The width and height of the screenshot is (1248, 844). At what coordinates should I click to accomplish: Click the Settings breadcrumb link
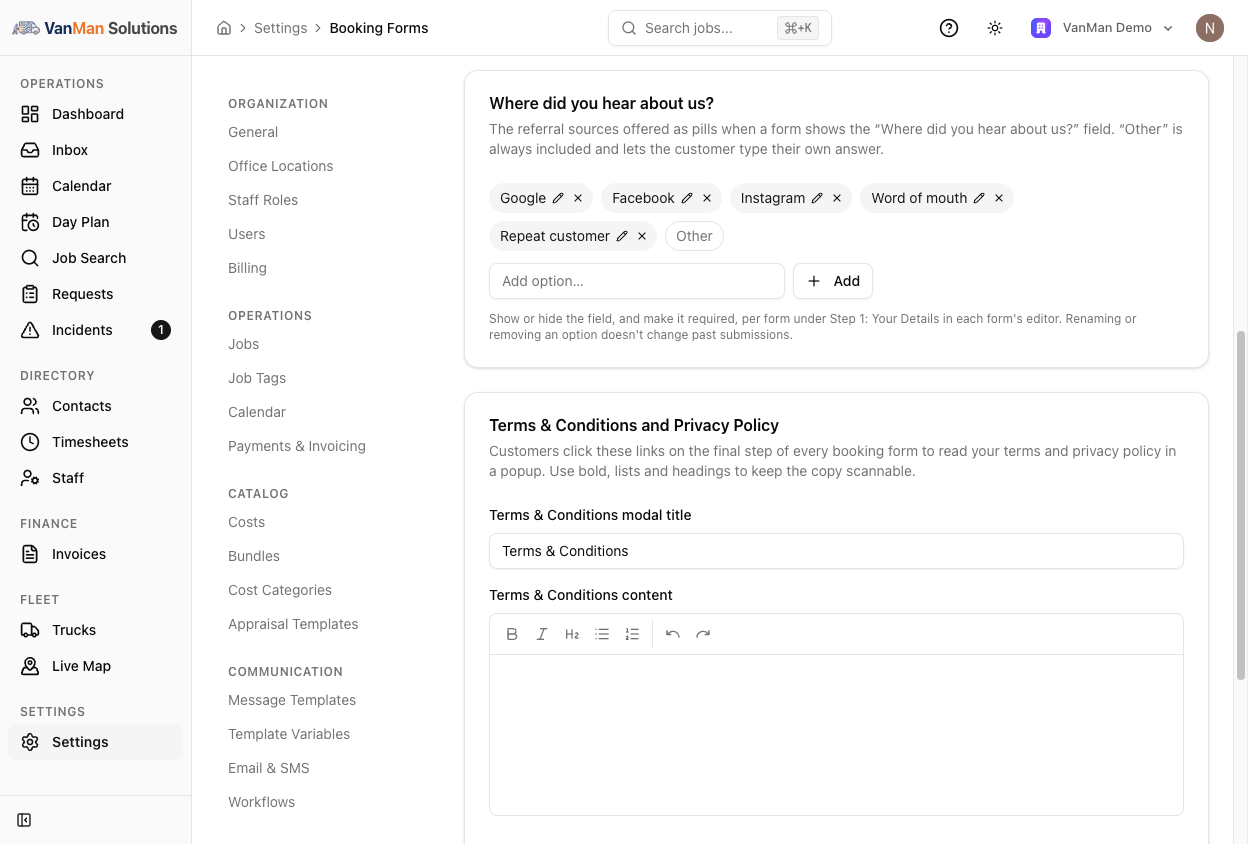[x=280, y=28]
